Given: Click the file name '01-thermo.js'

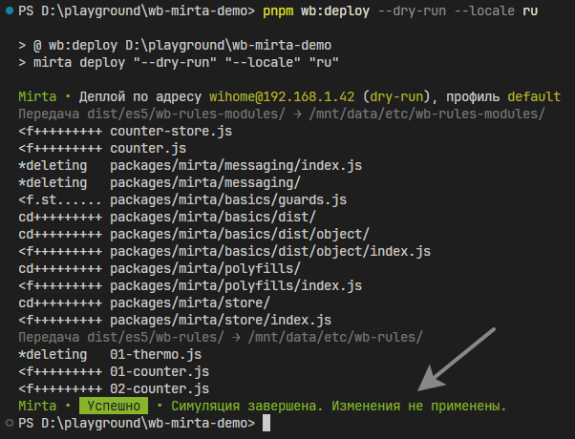Looking at the screenshot, I should click(156, 355).
